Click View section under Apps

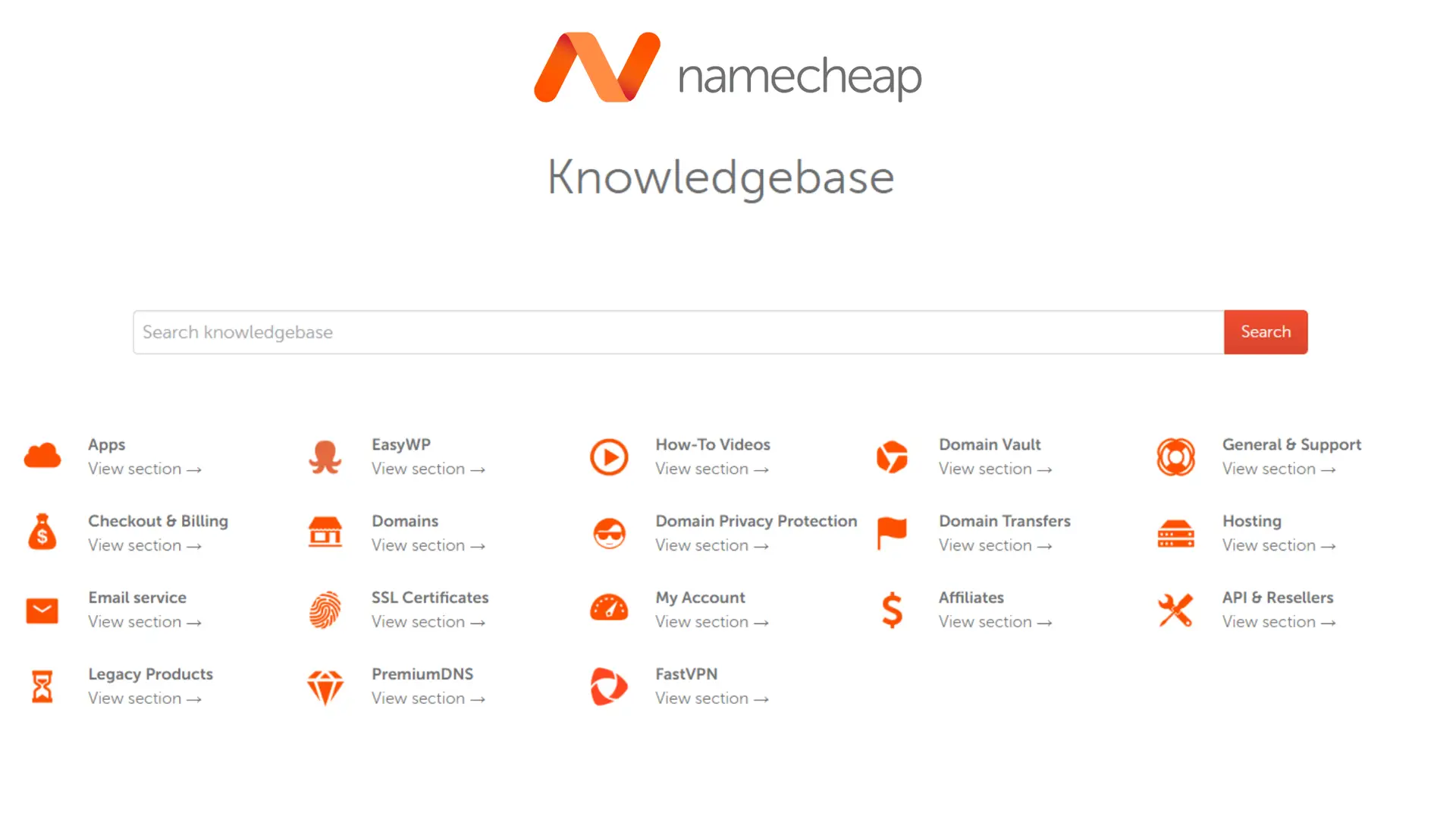[x=145, y=469]
